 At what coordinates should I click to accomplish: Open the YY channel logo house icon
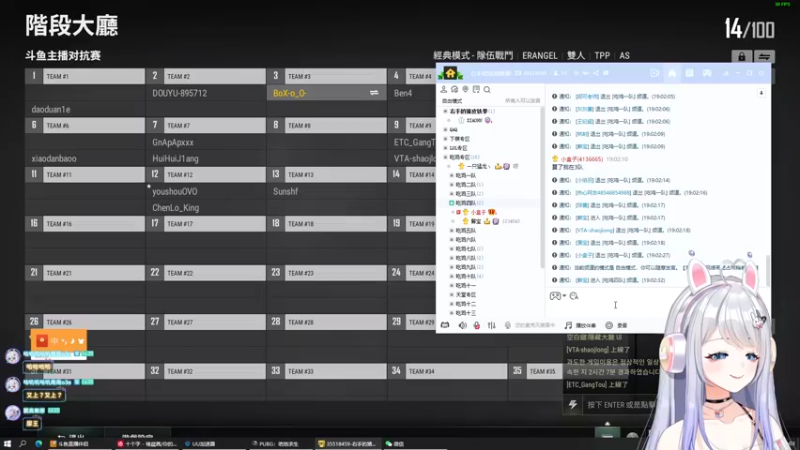(450, 73)
